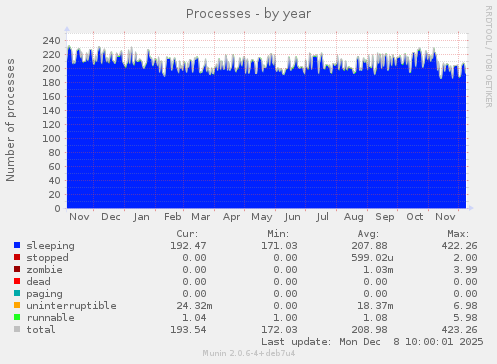
Task: Click sleeping current value 192.47
Action: point(188,246)
